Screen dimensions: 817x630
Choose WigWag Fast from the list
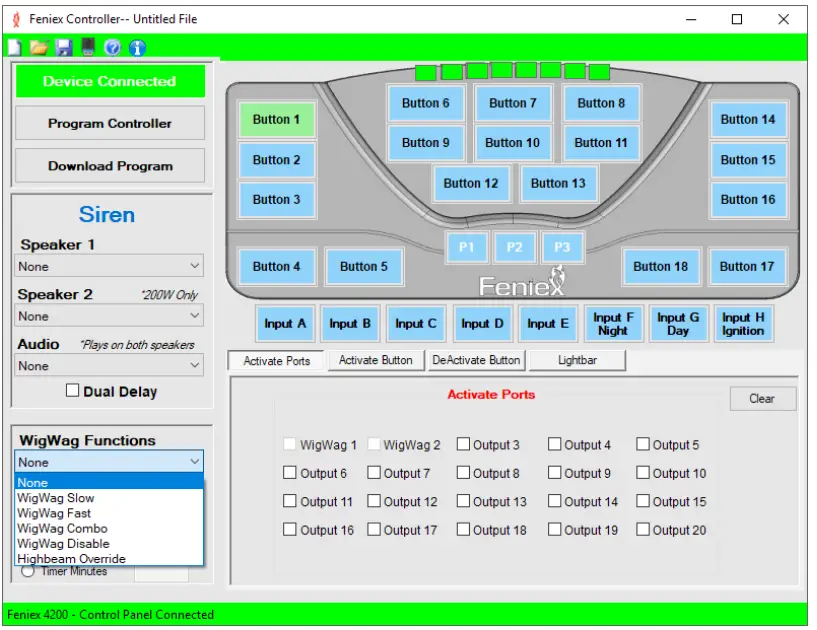[x=109, y=513]
